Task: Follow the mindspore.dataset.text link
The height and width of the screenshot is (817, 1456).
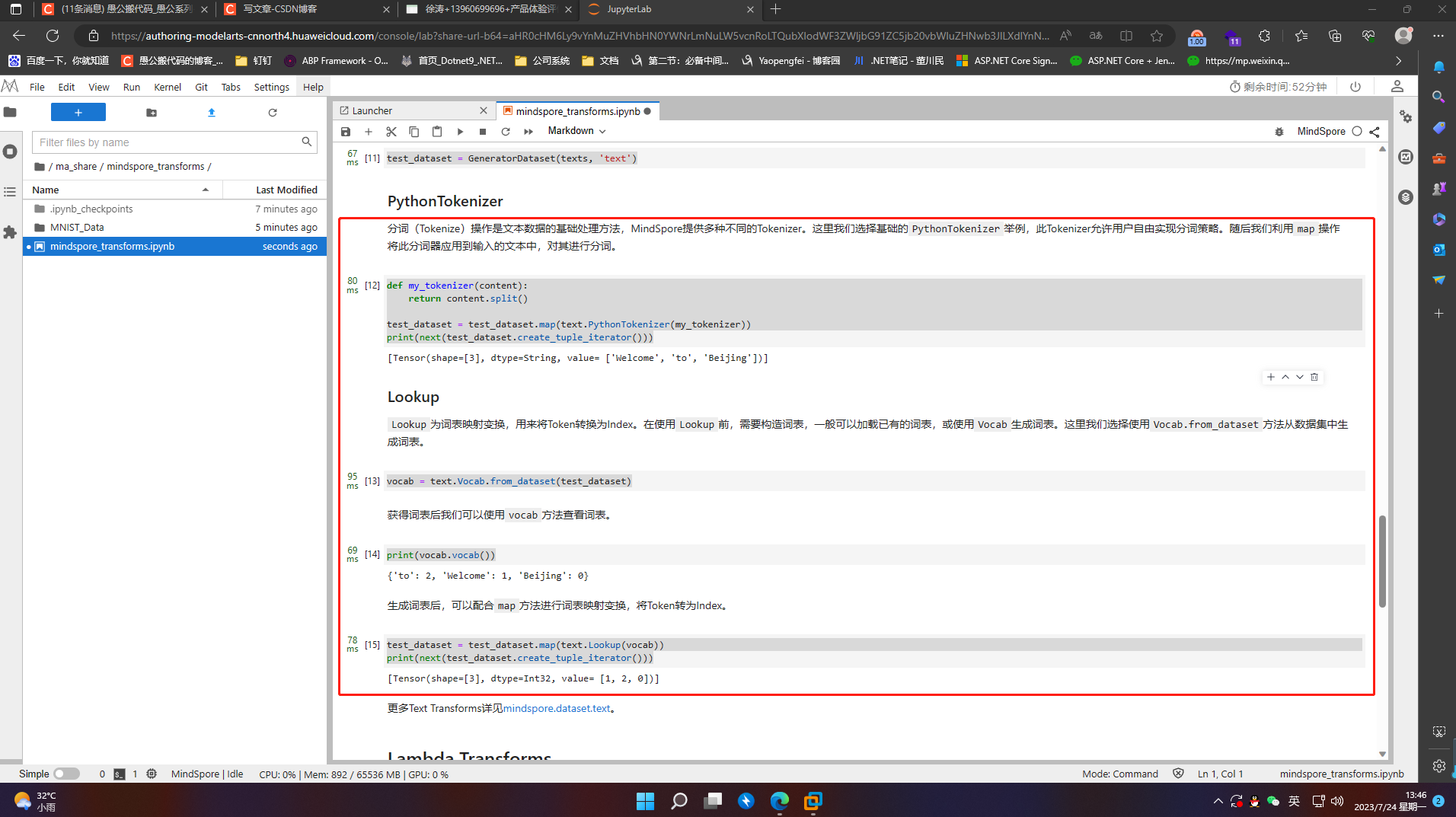Action: point(557,708)
